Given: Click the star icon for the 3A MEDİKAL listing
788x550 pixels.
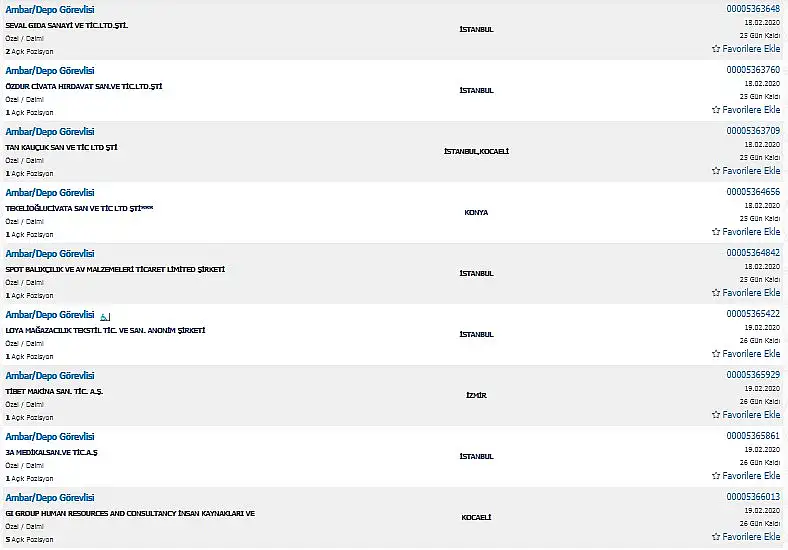Looking at the screenshot, I should [716, 476].
